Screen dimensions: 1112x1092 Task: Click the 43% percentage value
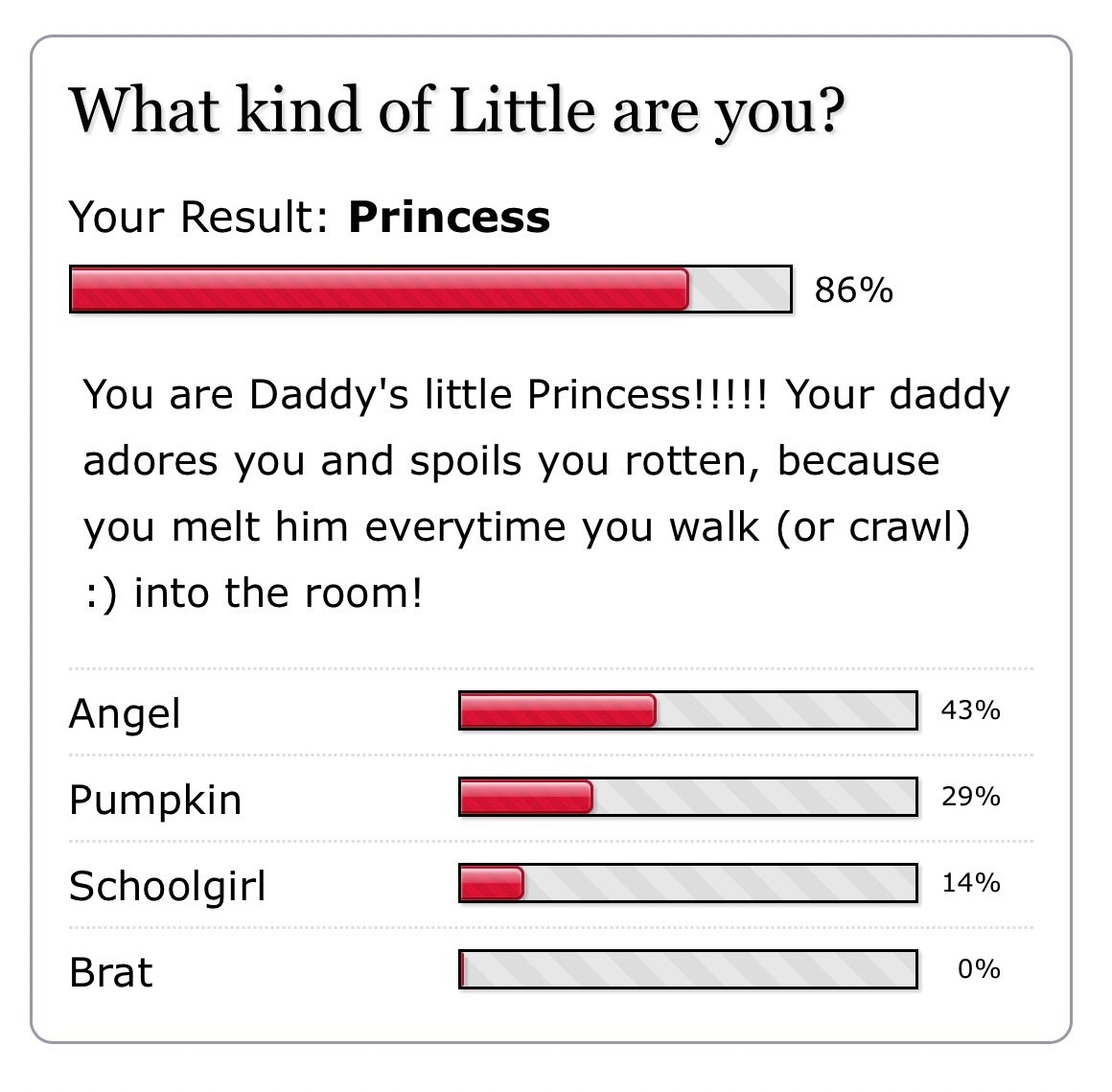[x=971, y=709]
